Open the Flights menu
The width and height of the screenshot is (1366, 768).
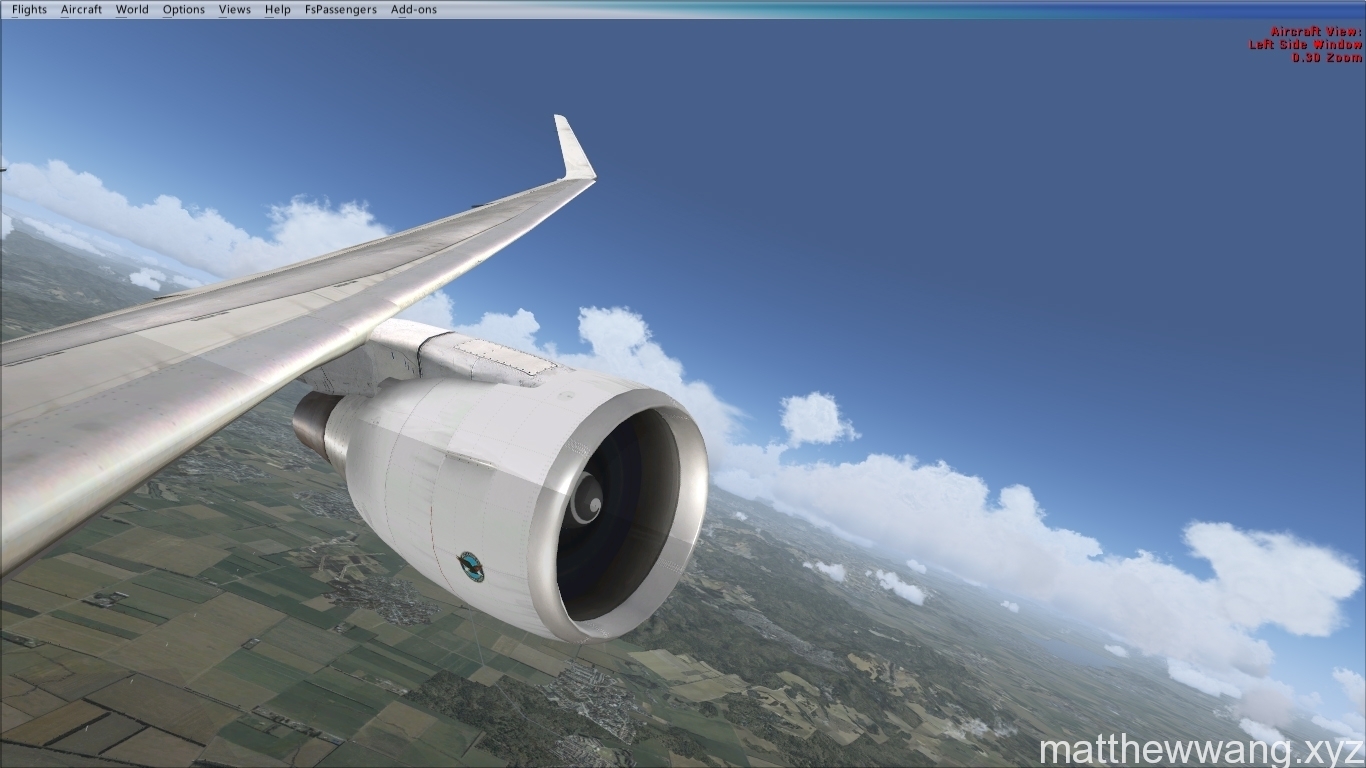coord(29,9)
